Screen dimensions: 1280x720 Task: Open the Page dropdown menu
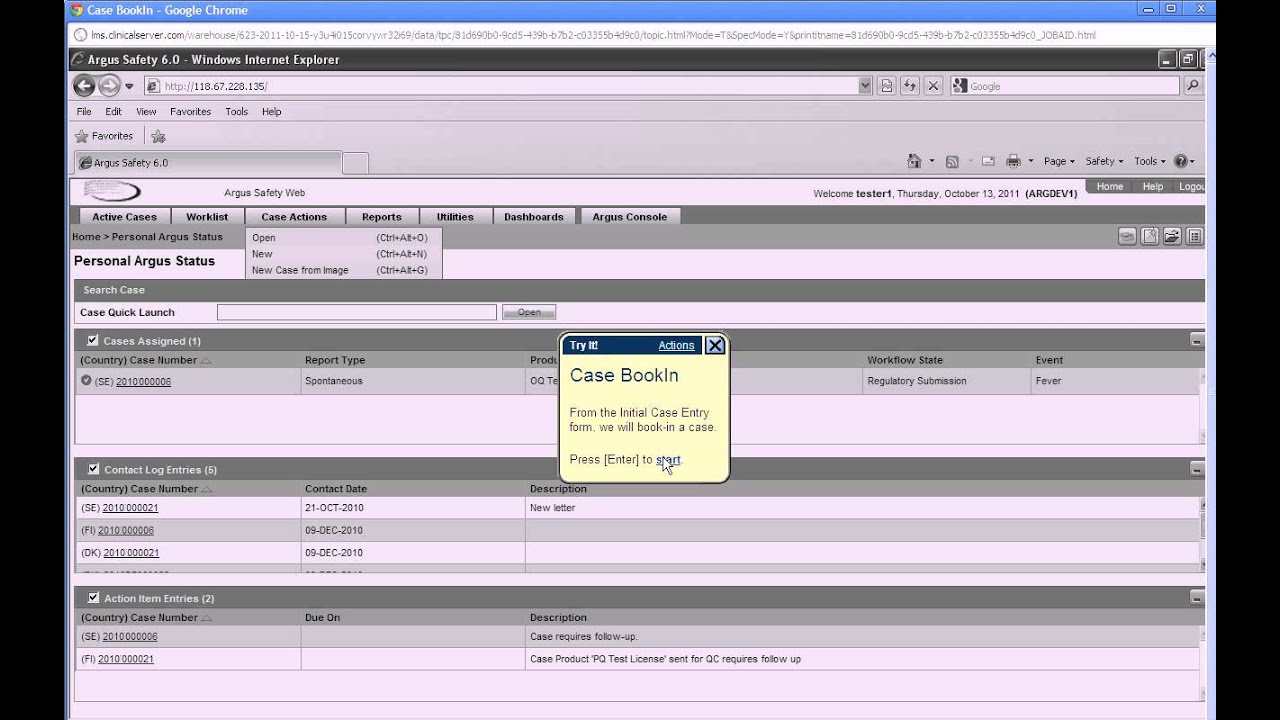(x=1059, y=161)
